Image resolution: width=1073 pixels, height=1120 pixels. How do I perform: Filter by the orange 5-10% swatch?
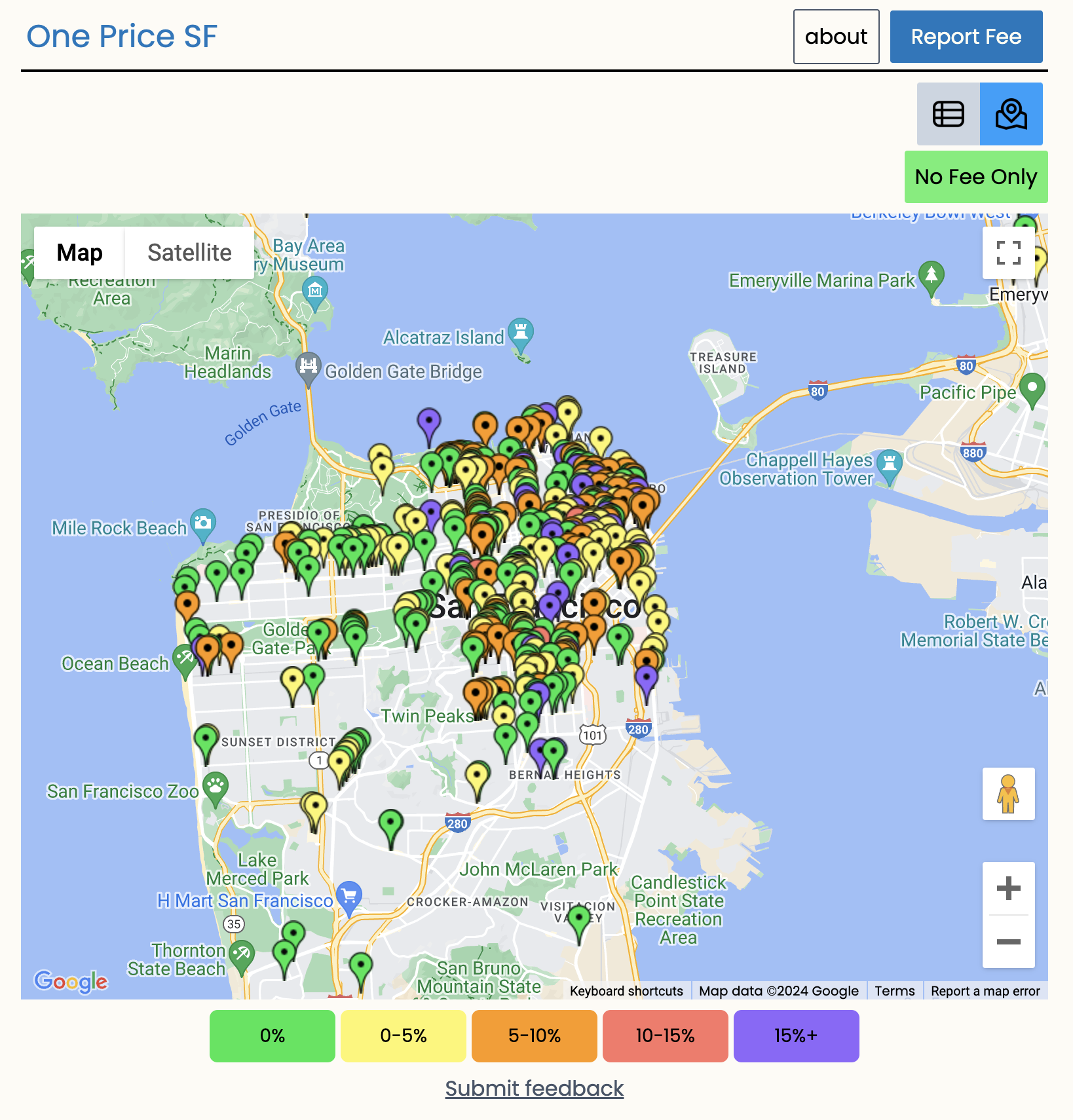tap(535, 1036)
